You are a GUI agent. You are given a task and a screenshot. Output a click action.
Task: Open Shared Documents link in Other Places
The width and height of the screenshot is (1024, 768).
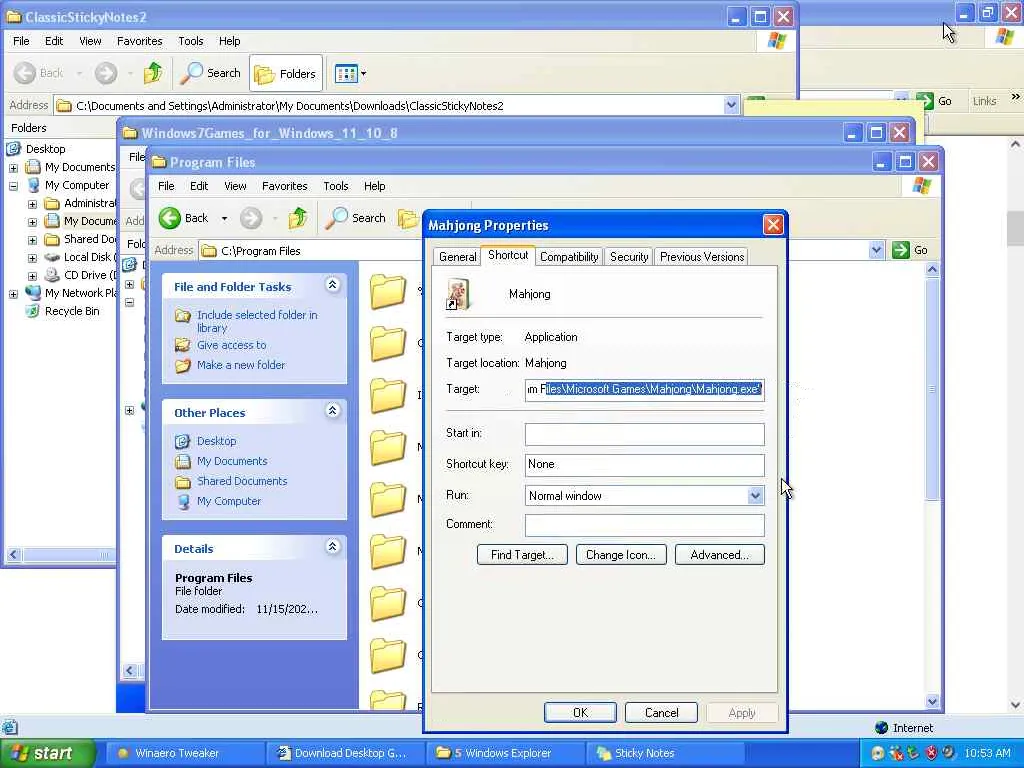click(x=242, y=481)
